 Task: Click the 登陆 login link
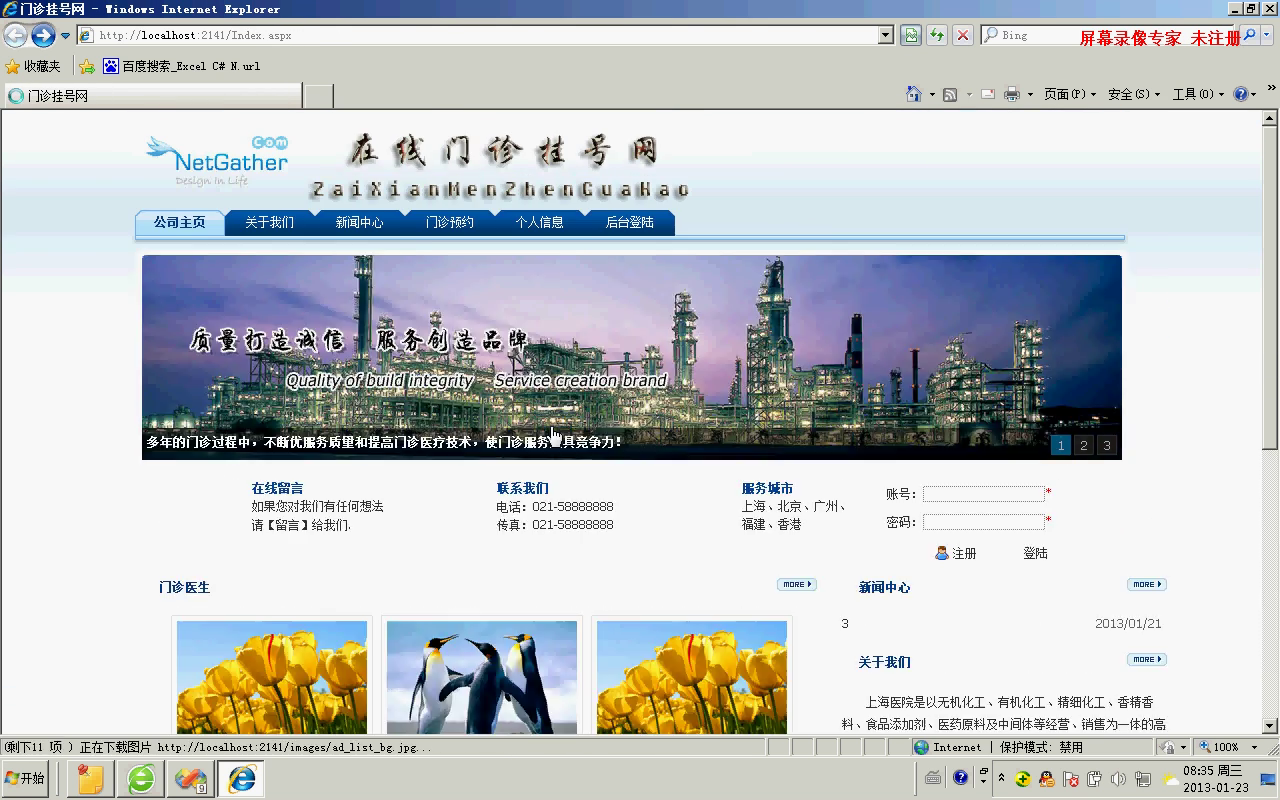1035,553
